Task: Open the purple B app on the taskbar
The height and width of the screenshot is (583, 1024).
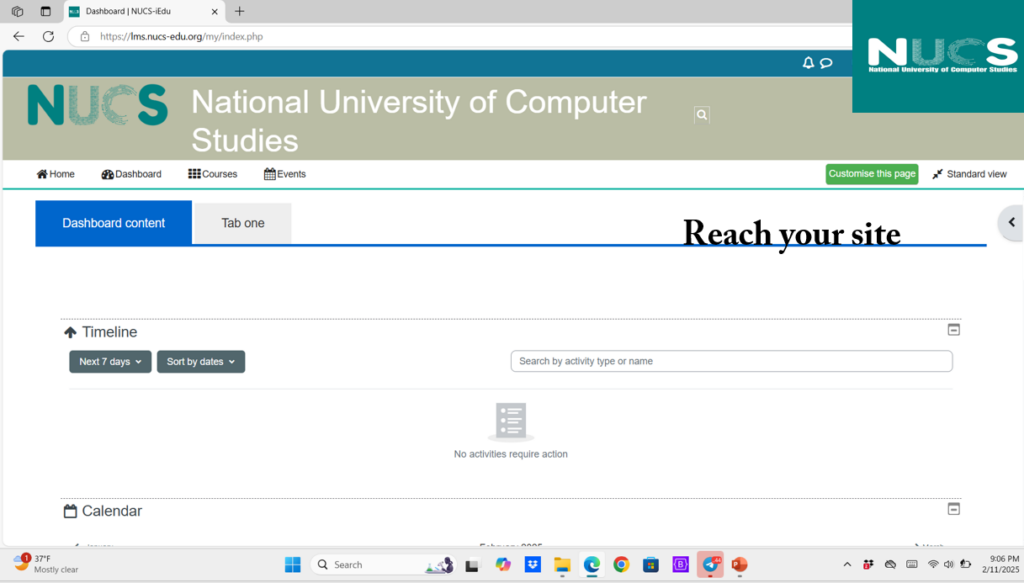Action: tap(680, 565)
